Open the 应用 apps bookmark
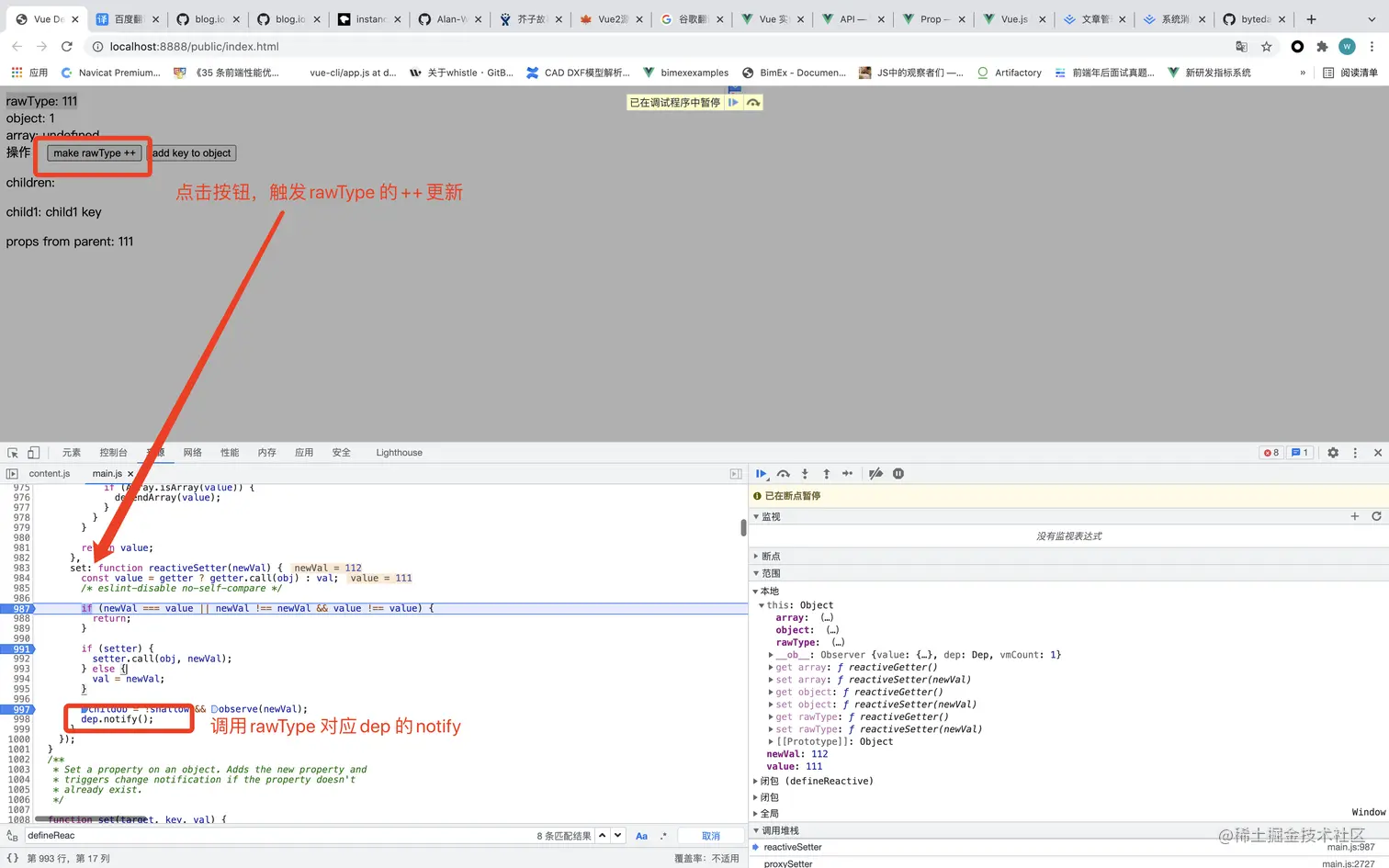 tap(29, 73)
